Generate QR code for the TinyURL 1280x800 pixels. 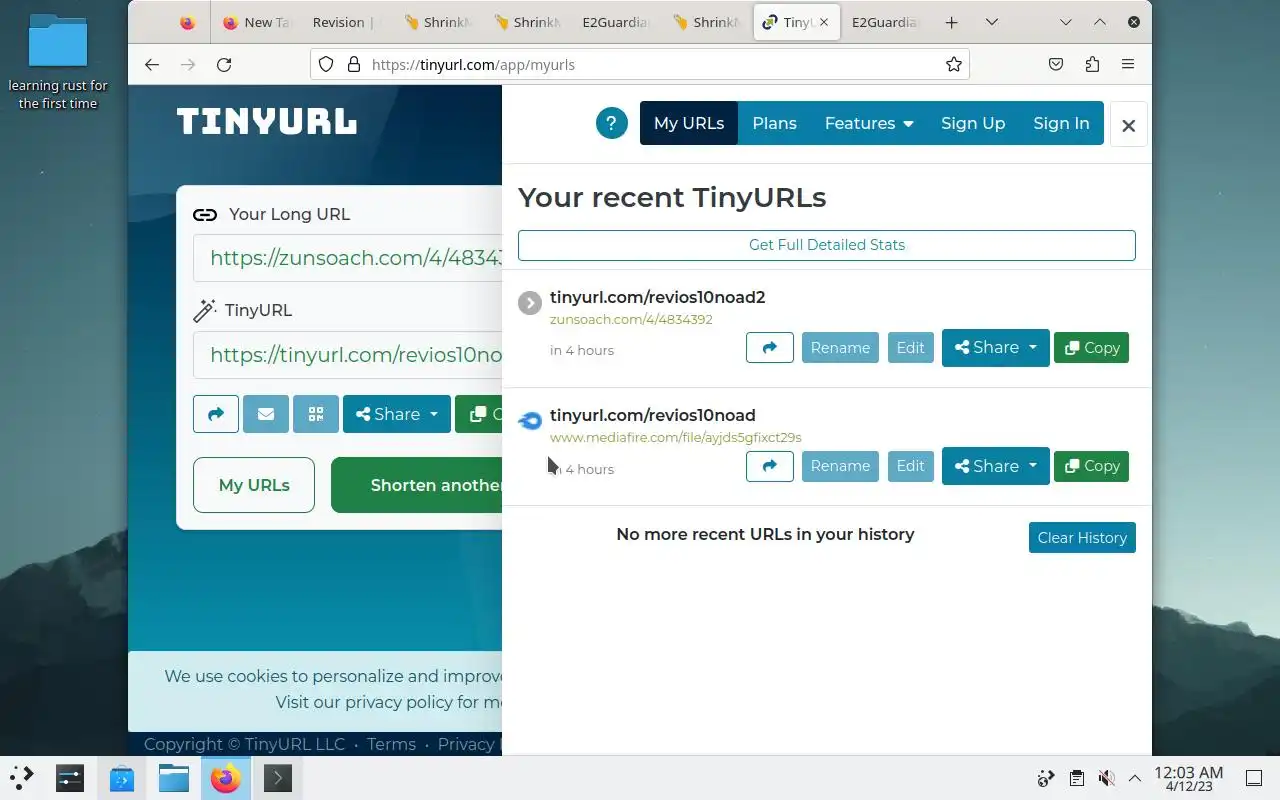316,414
